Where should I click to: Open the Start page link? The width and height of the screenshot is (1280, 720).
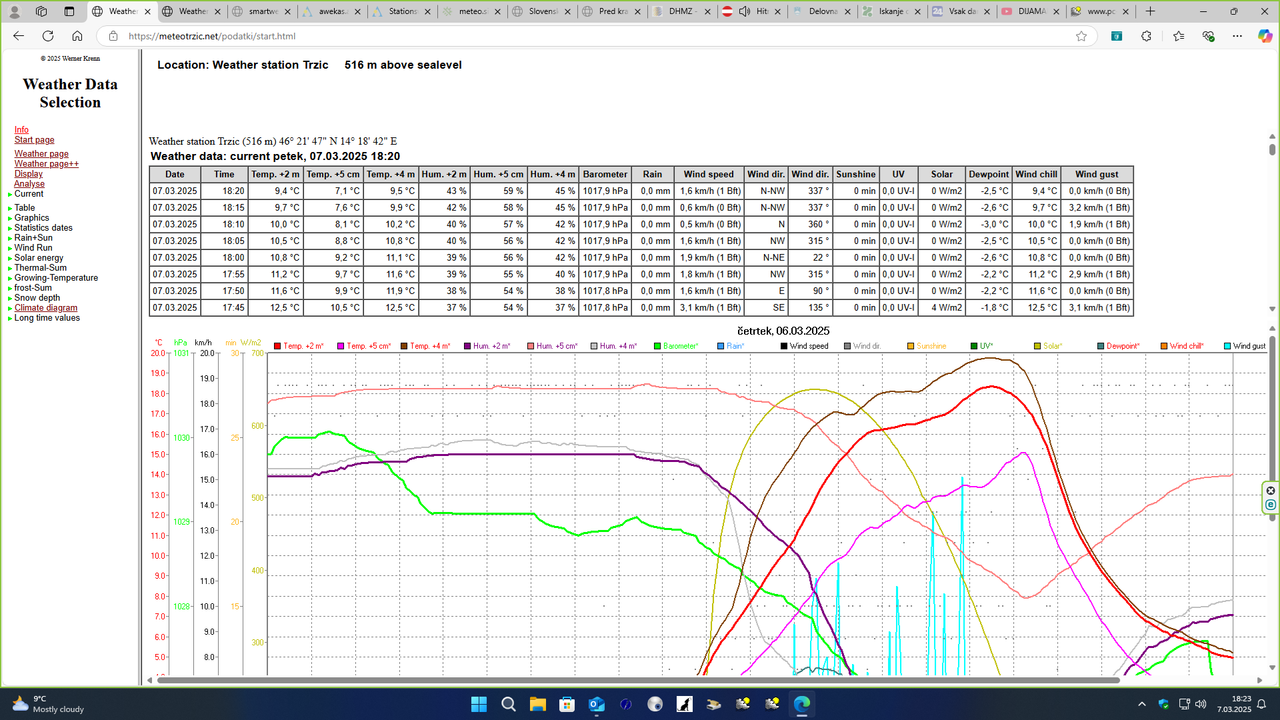(x=34, y=140)
